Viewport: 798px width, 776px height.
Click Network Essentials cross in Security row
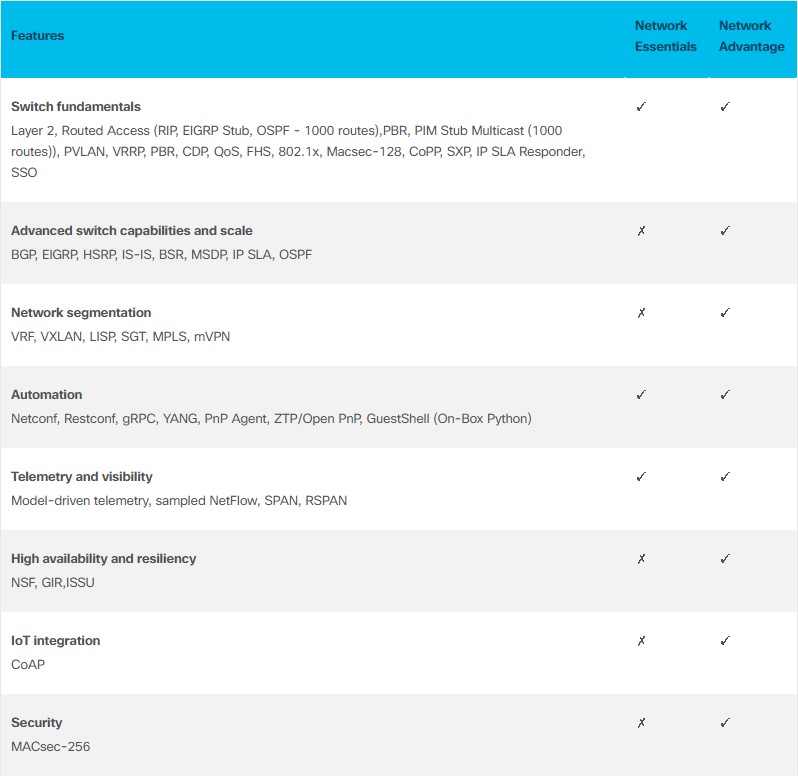coord(641,723)
